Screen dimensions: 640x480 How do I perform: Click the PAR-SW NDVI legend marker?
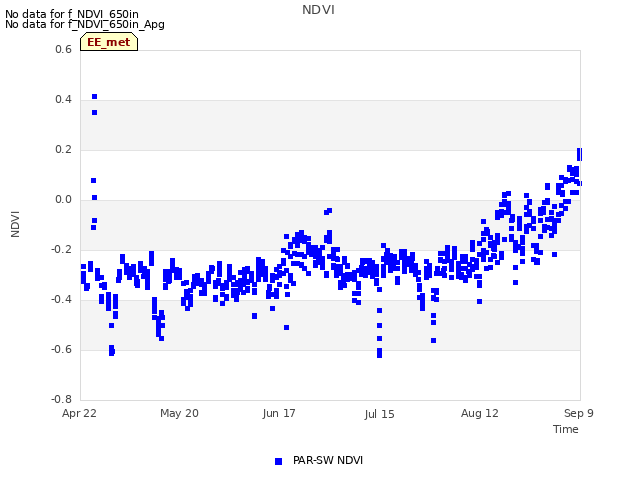tap(278, 461)
